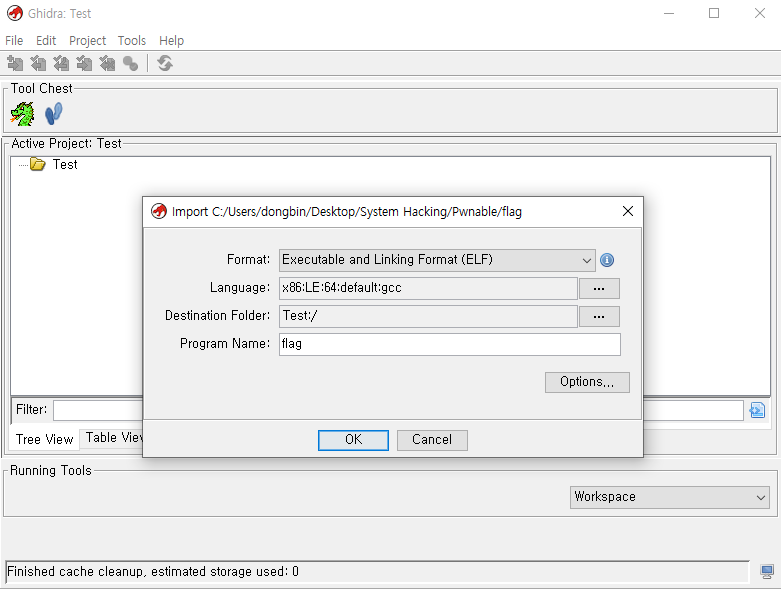Click the Program Name field
The width and height of the screenshot is (781, 589).
point(450,344)
